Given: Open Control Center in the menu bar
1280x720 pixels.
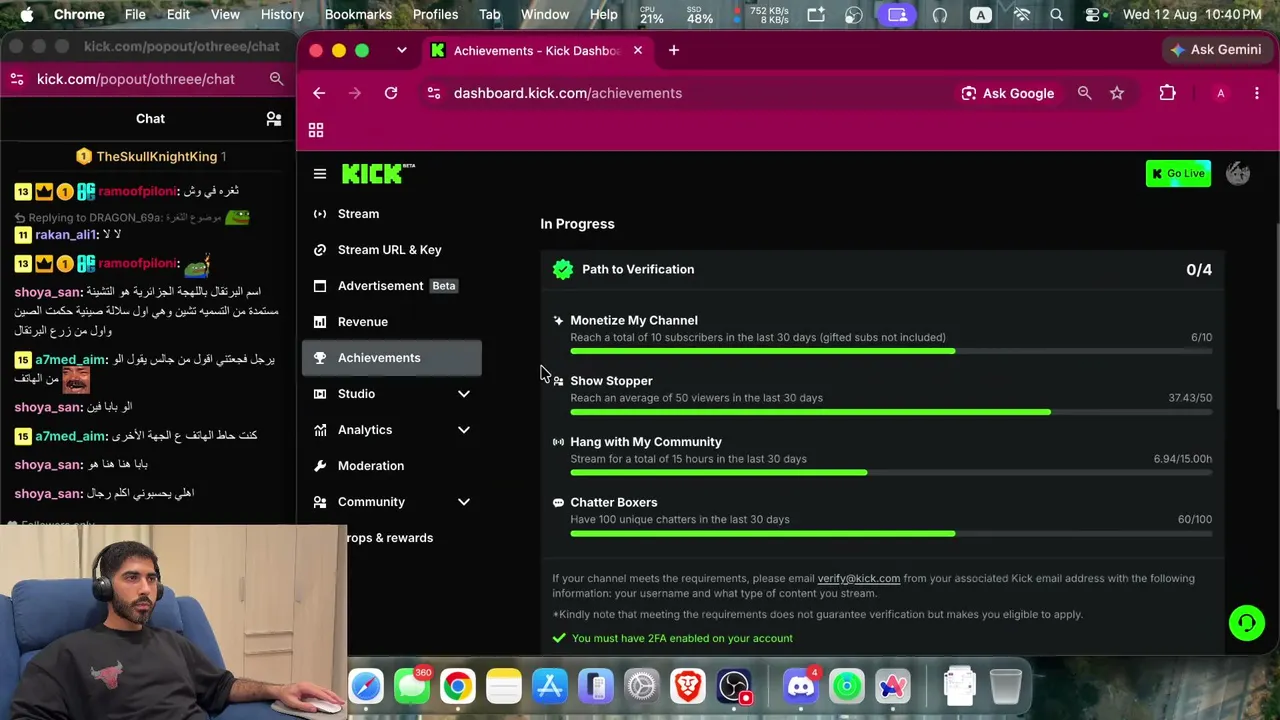Looking at the screenshot, I should tap(1092, 15).
